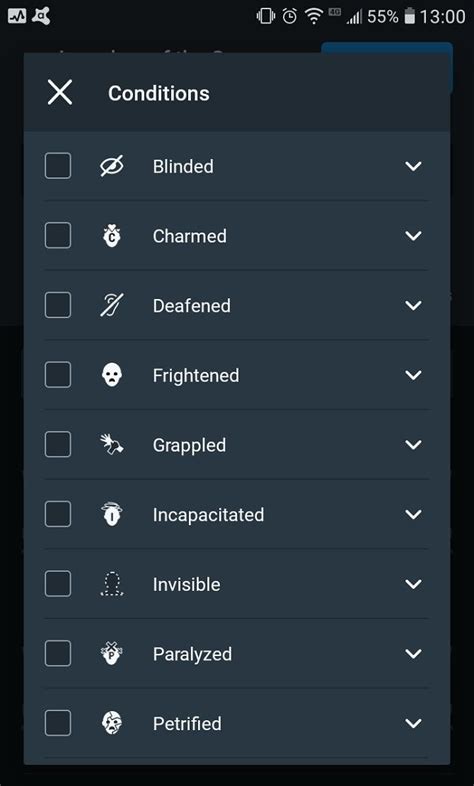
Task: Expand the Grappled description chevron
Action: (413, 445)
